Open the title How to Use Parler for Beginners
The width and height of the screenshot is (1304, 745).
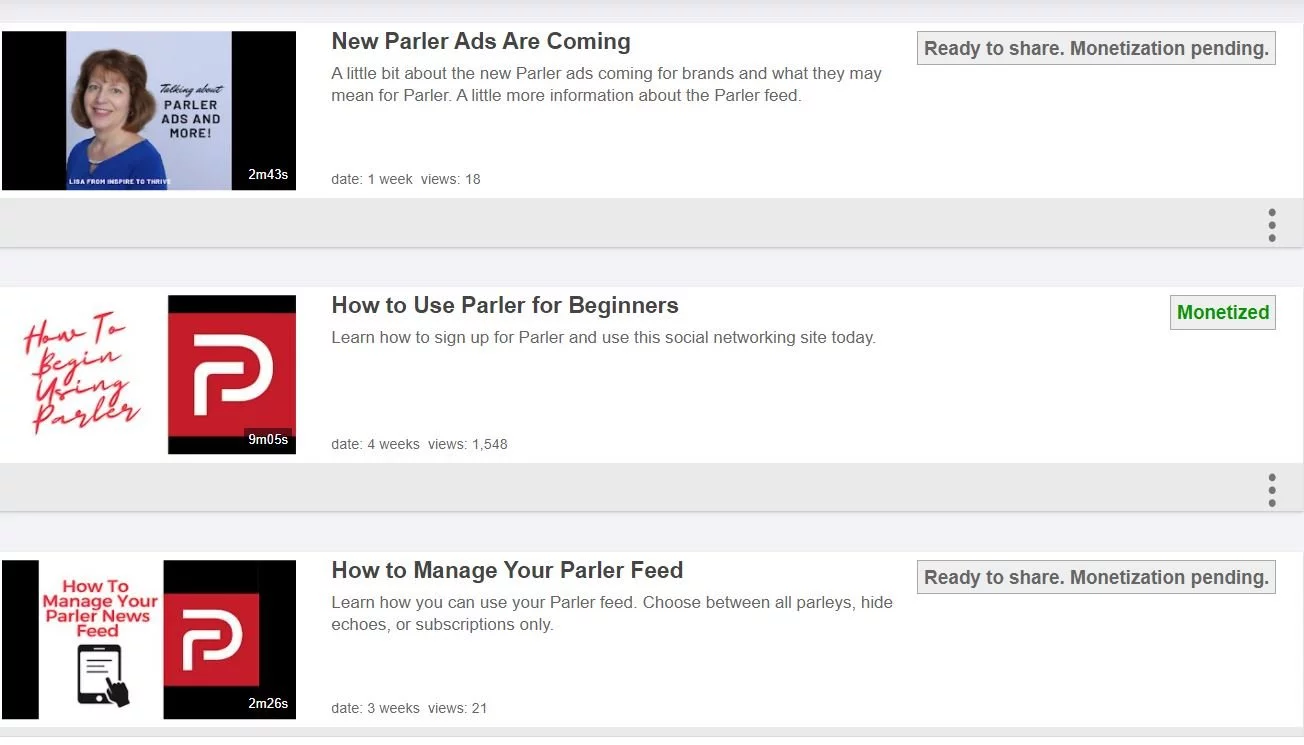pyautogui.click(x=505, y=306)
